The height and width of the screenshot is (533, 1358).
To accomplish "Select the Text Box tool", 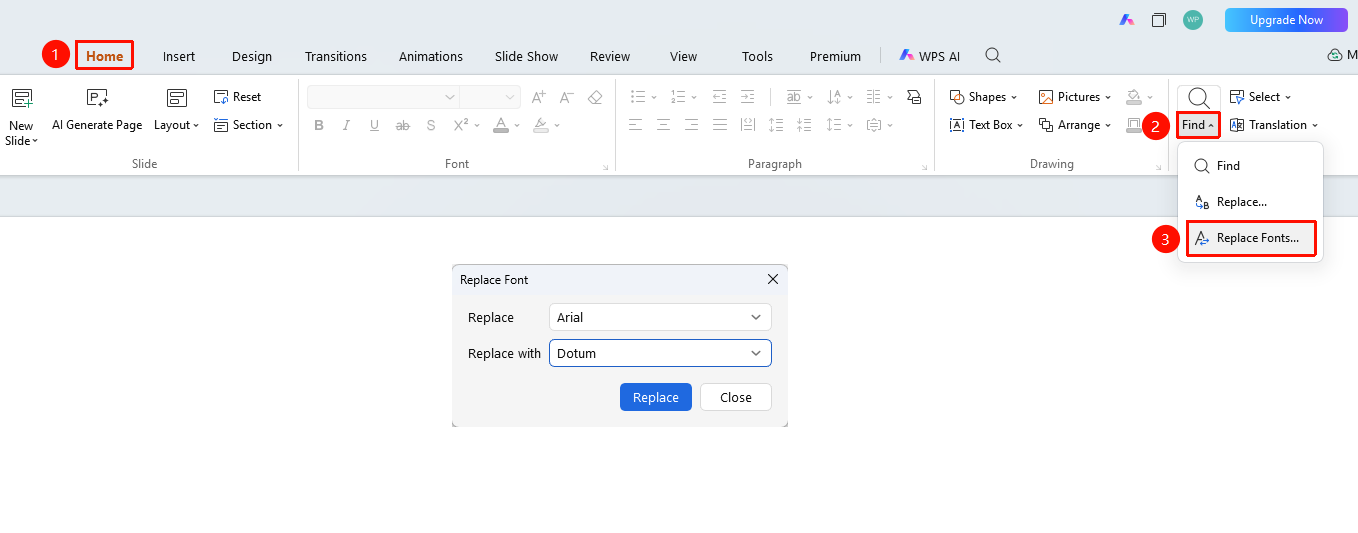I will click(x=981, y=125).
